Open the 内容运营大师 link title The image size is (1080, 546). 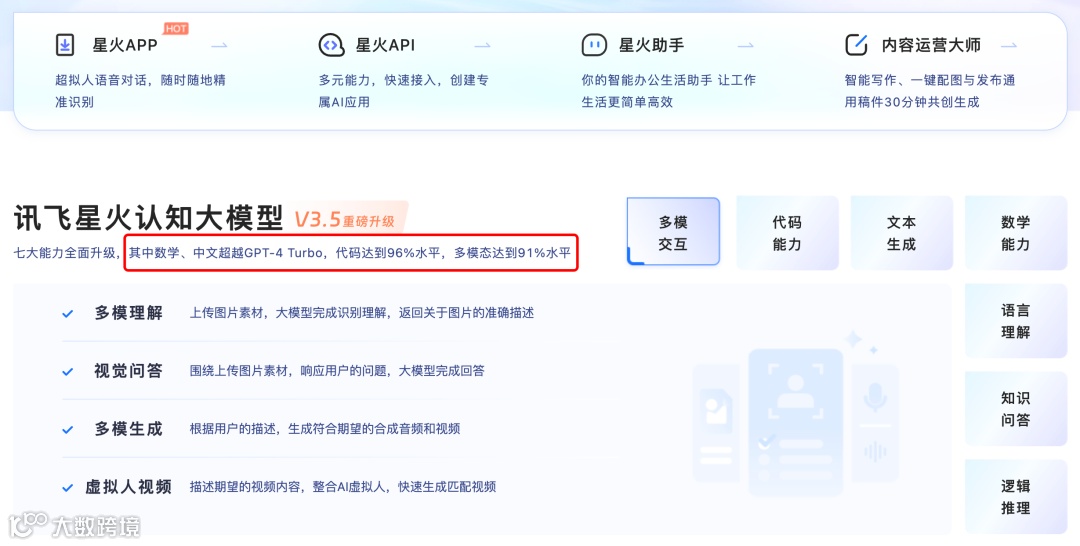931,45
